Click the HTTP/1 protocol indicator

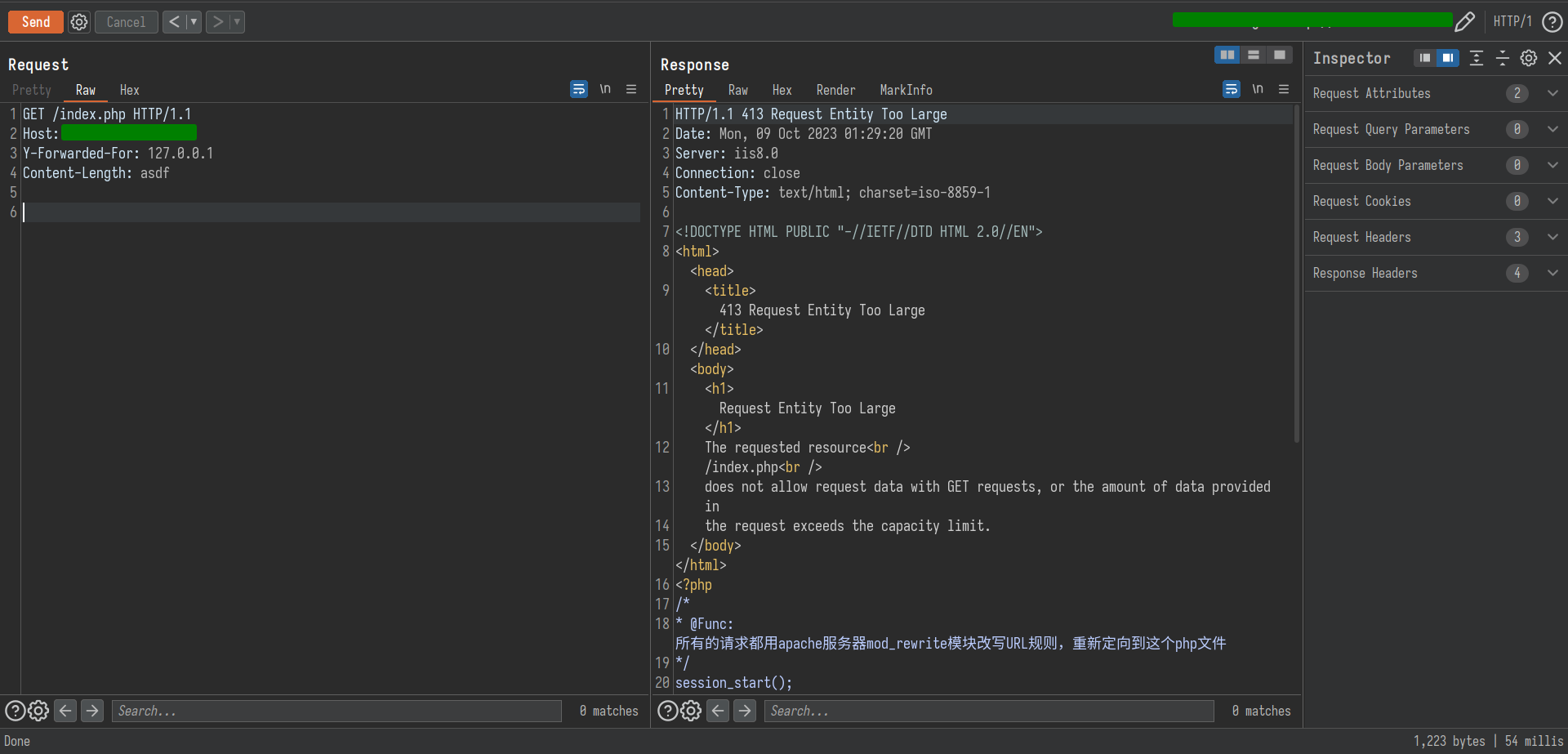tap(1512, 22)
